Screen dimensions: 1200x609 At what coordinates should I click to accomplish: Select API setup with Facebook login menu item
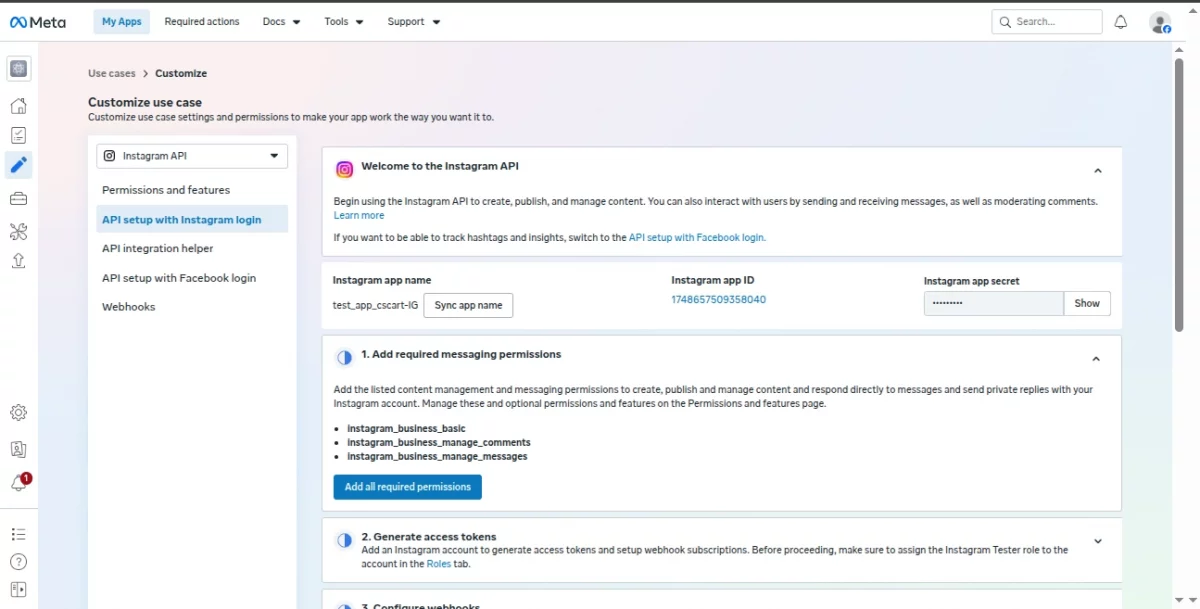tap(179, 278)
